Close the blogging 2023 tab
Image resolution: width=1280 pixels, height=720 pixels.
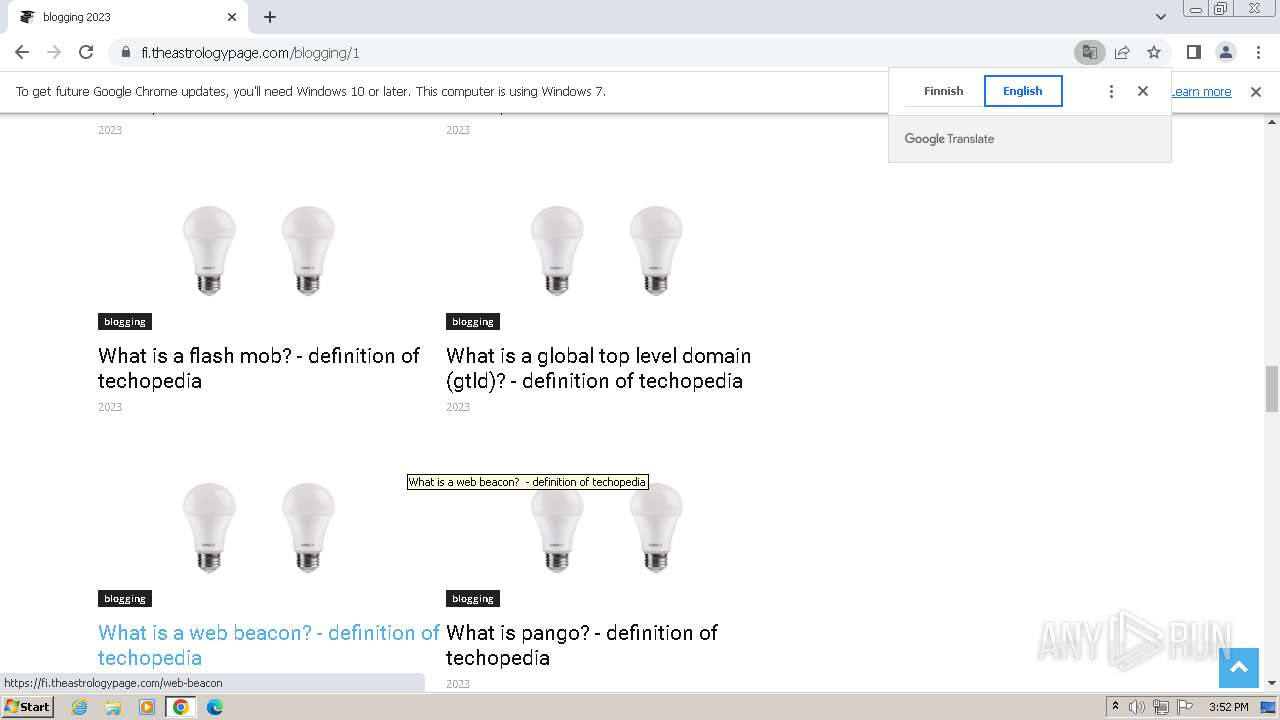(x=232, y=17)
